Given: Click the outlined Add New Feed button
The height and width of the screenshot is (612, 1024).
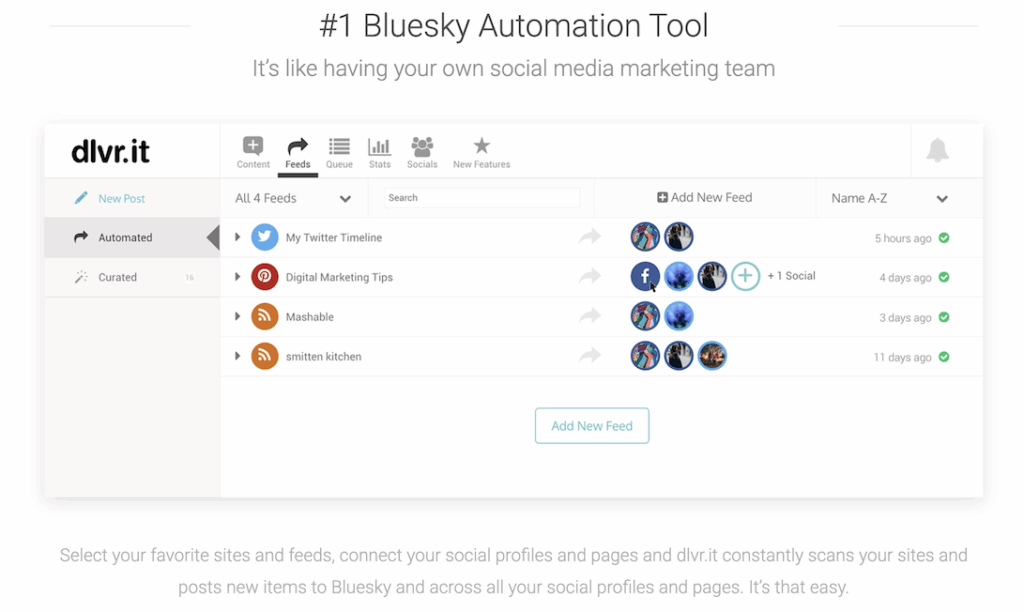Looking at the screenshot, I should tap(592, 426).
